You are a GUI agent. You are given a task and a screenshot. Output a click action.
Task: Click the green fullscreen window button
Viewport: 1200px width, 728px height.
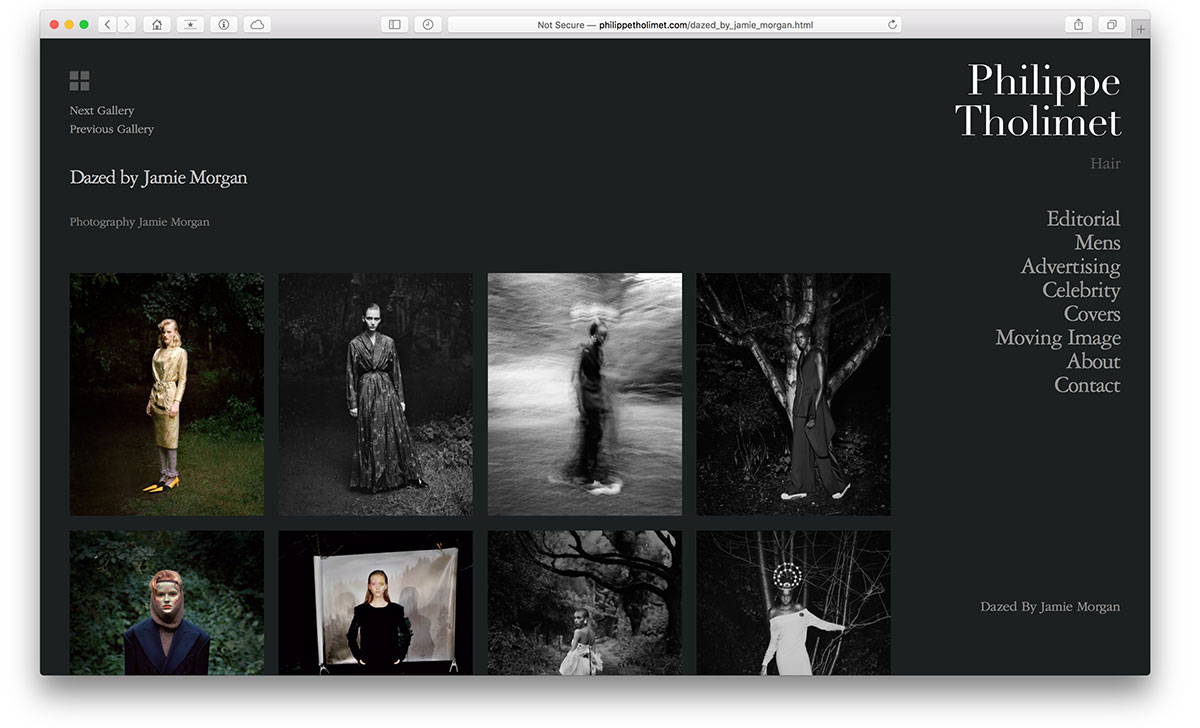point(84,24)
